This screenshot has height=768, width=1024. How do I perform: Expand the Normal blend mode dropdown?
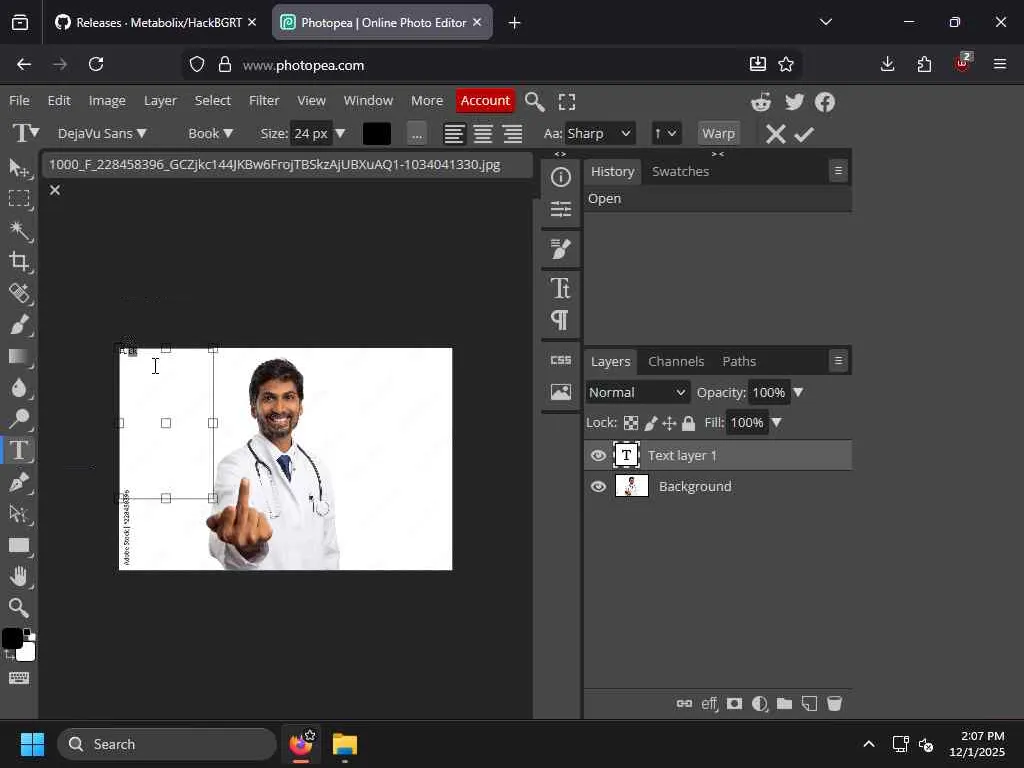point(637,393)
